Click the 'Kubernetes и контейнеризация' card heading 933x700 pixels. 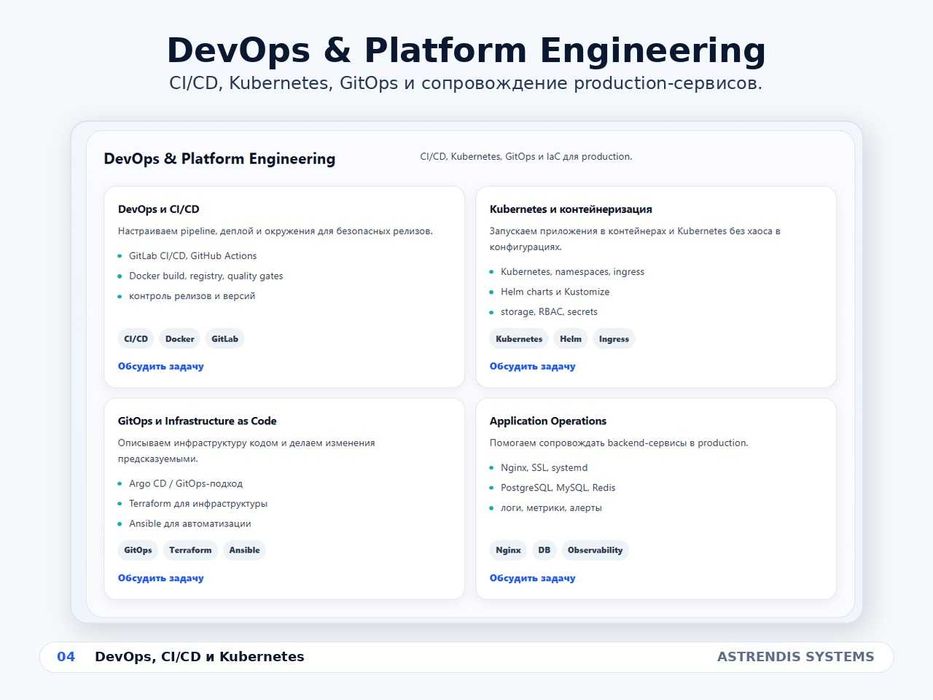(x=571, y=209)
